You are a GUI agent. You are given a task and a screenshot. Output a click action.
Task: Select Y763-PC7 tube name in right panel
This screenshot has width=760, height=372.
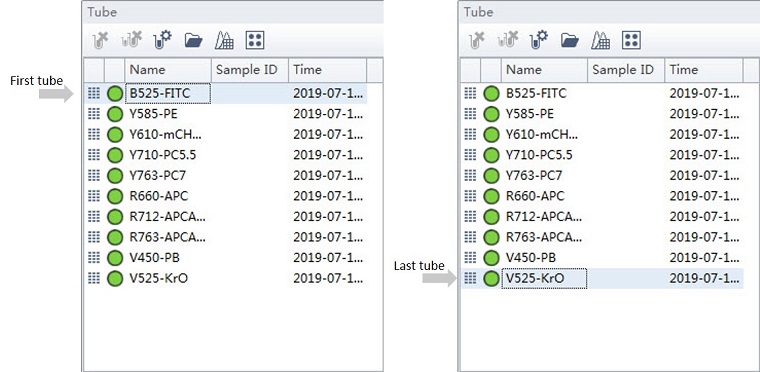tap(534, 176)
